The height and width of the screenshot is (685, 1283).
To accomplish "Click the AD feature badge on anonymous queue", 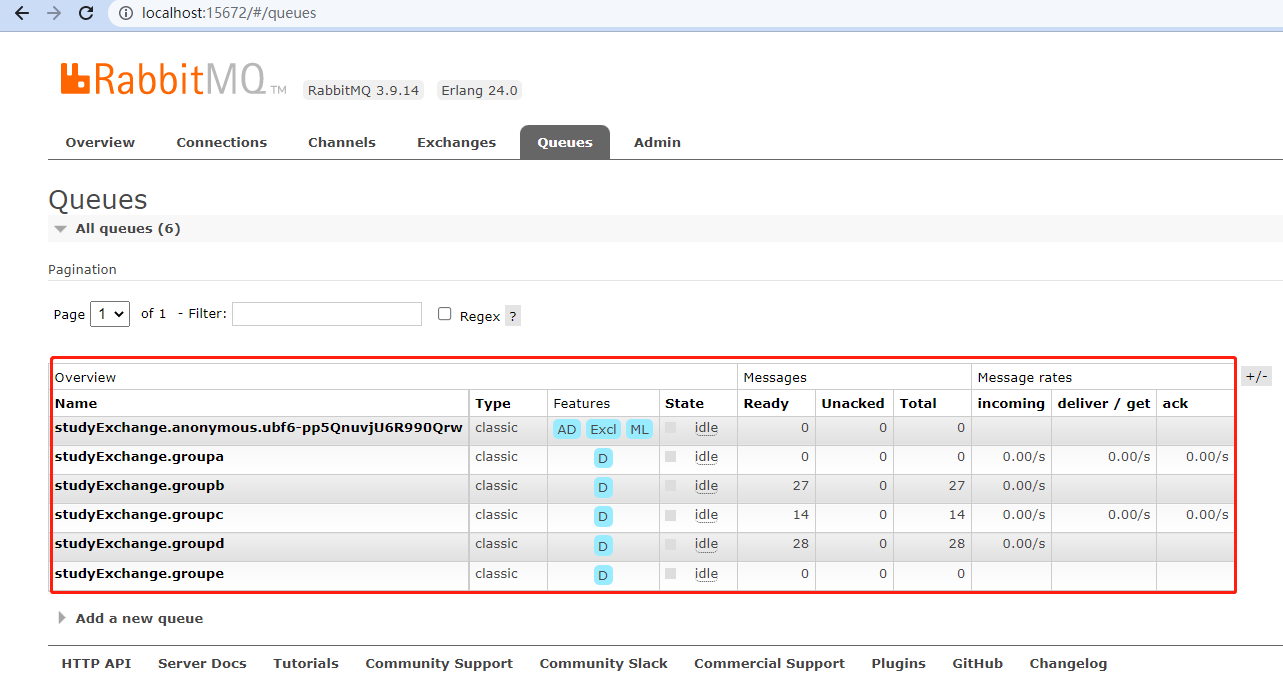I will (567, 430).
